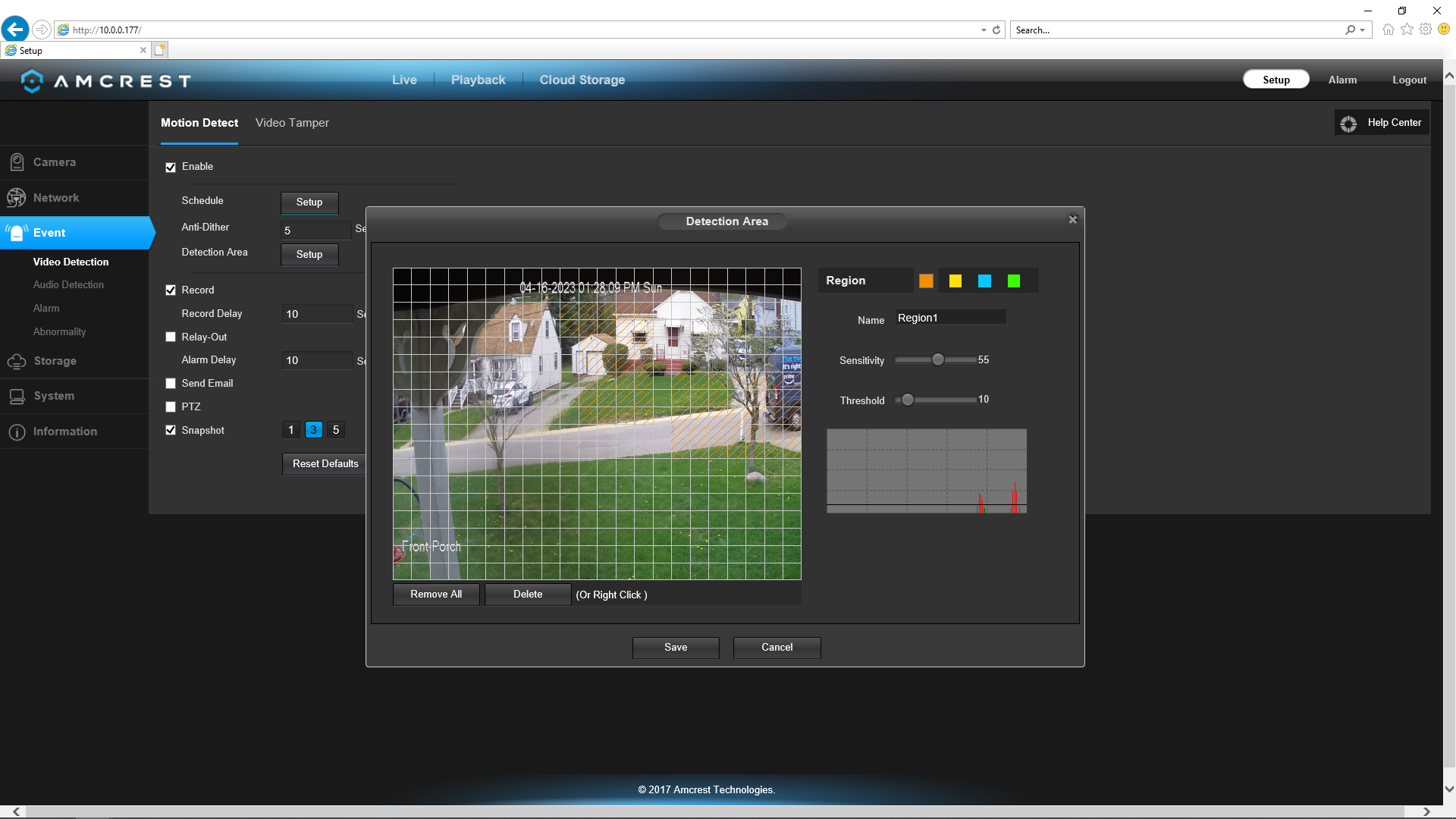Open the Alarm page
The height and width of the screenshot is (819, 1456).
click(1342, 80)
